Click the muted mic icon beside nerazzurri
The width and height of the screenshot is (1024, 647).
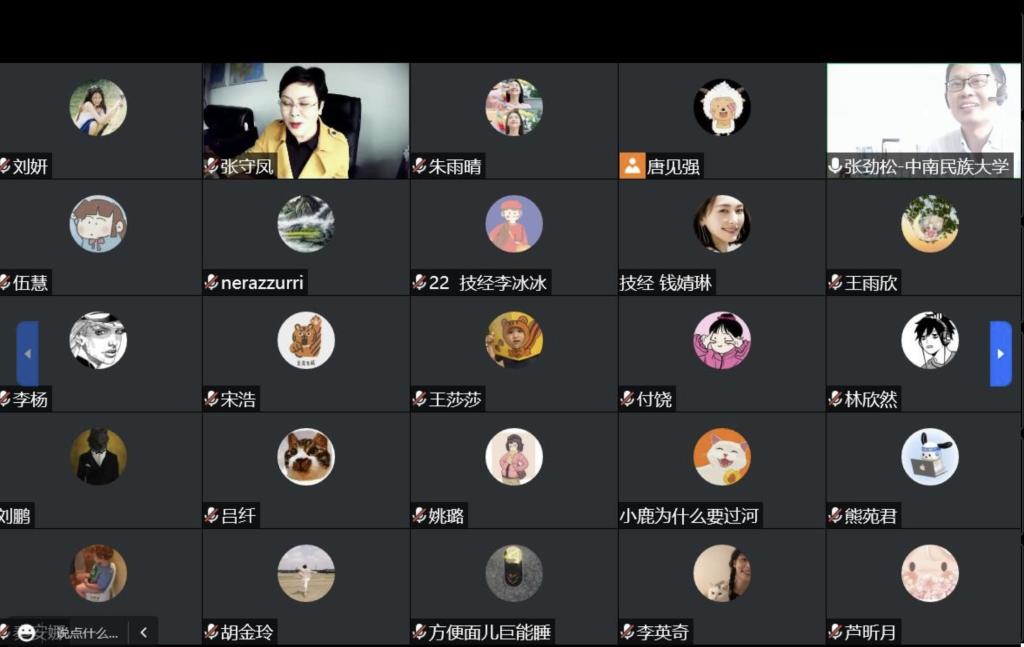pyautogui.click(x=211, y=283)
